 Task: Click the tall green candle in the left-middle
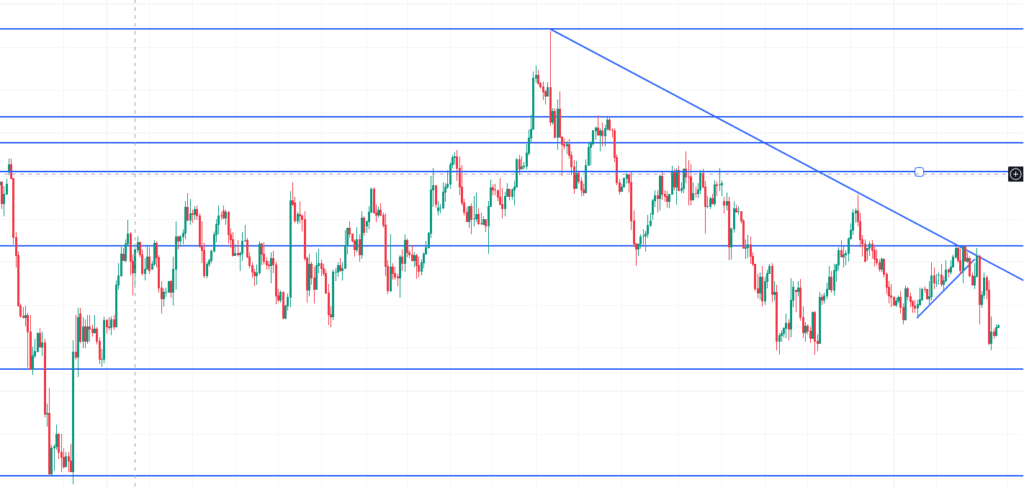291,250
